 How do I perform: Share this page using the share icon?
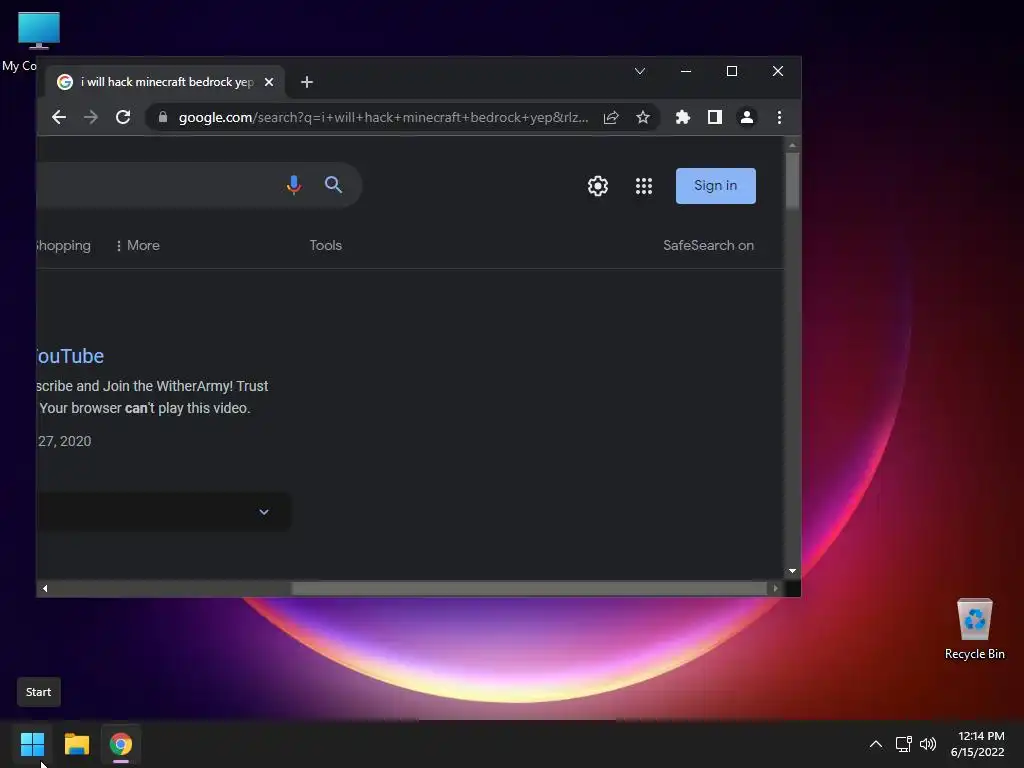[x=611, y=118]
